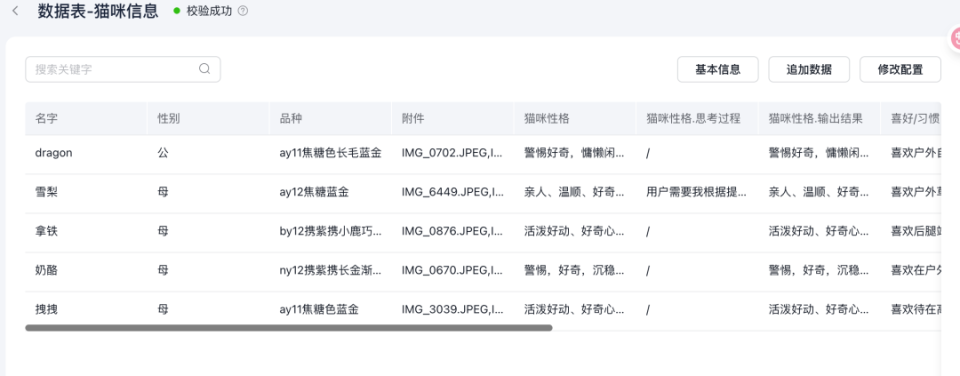Select the 猫咪性格 column header
Image resolution: width=960 pixels, height=376 pixels.
tap(574, 119)
